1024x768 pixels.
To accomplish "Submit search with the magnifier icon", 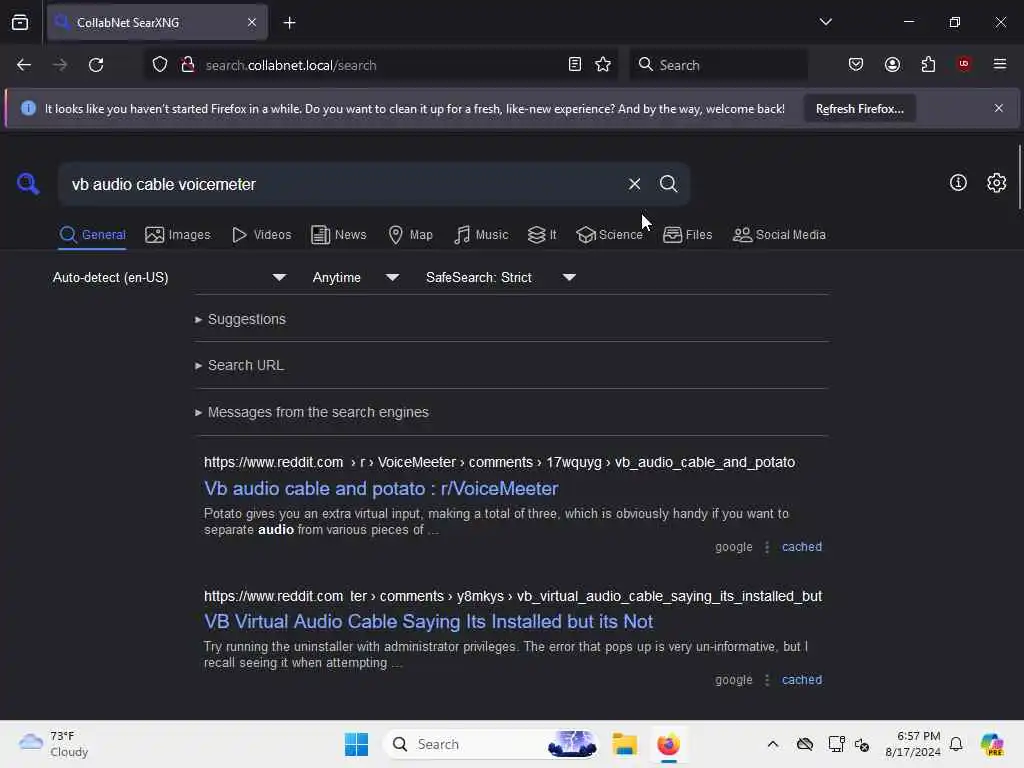I will pos(668,184).
